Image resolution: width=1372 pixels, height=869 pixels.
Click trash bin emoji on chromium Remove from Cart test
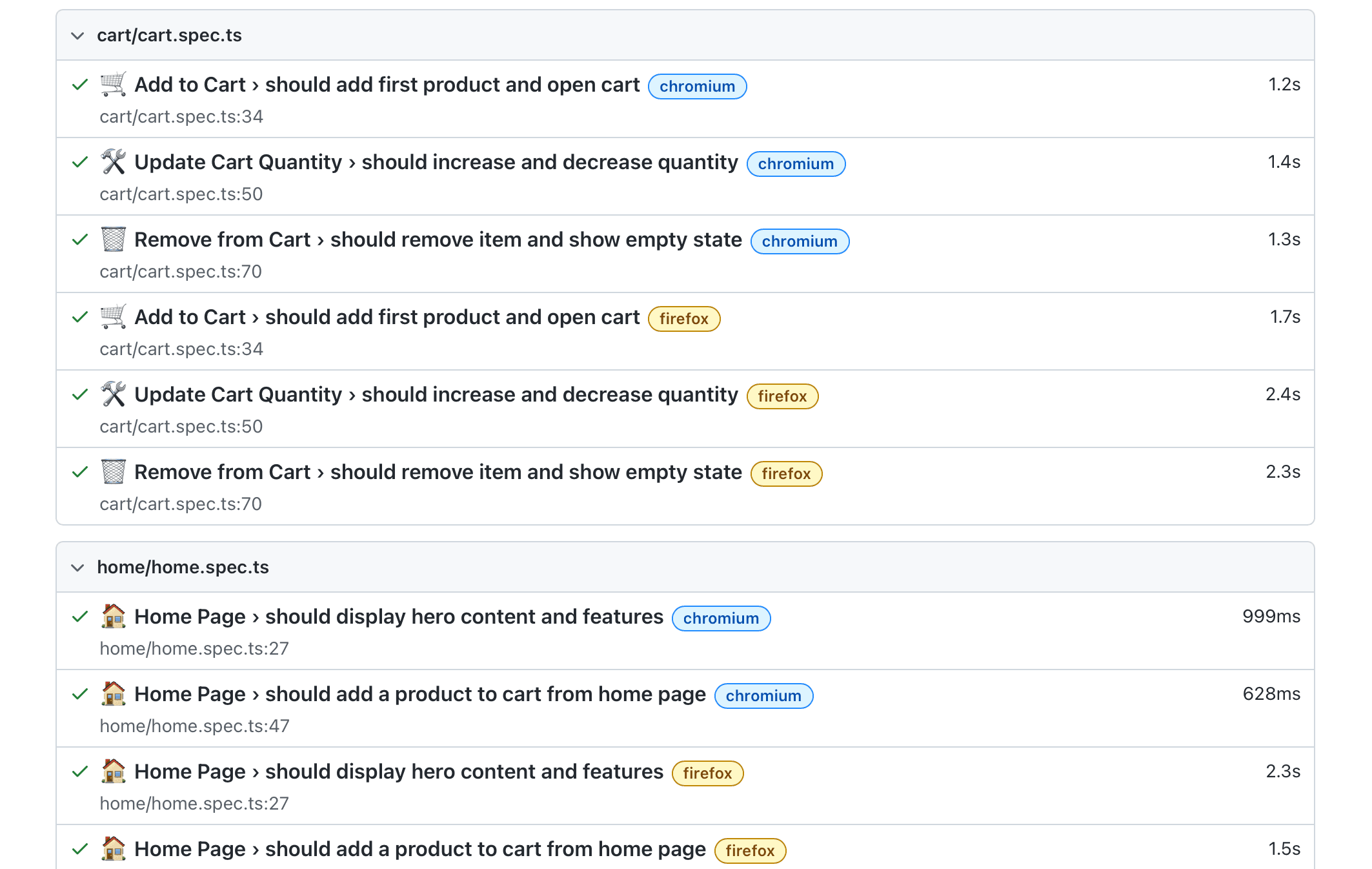tap(114, 240)
